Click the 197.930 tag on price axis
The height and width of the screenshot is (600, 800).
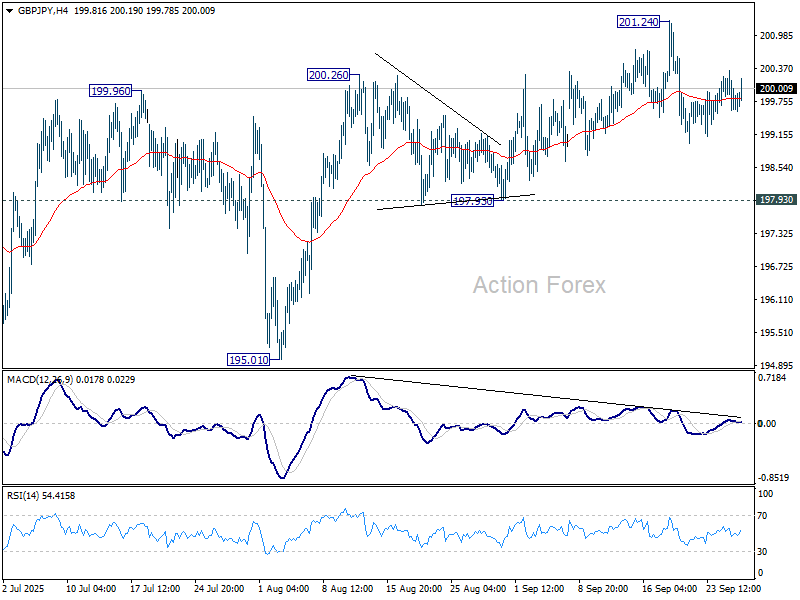777,200
